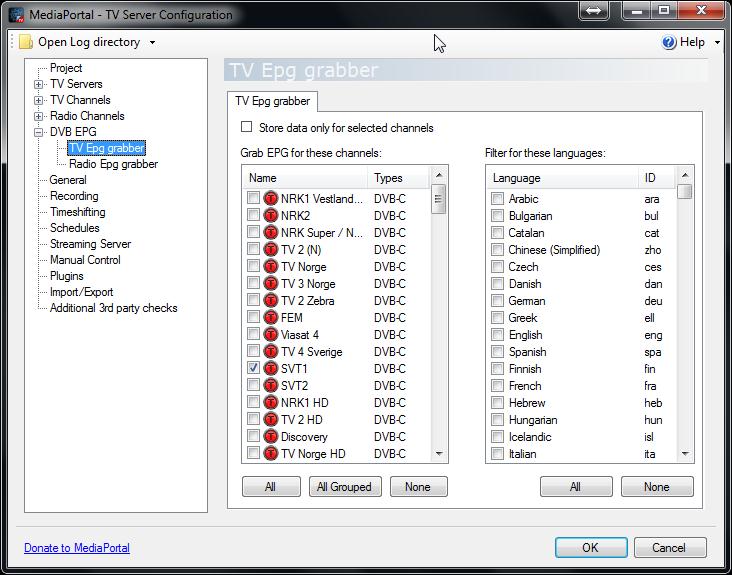Click the red icon beside NRK1 HD
Image resolution: width=732 pixels, height=575 pixels.
point(271,402)
